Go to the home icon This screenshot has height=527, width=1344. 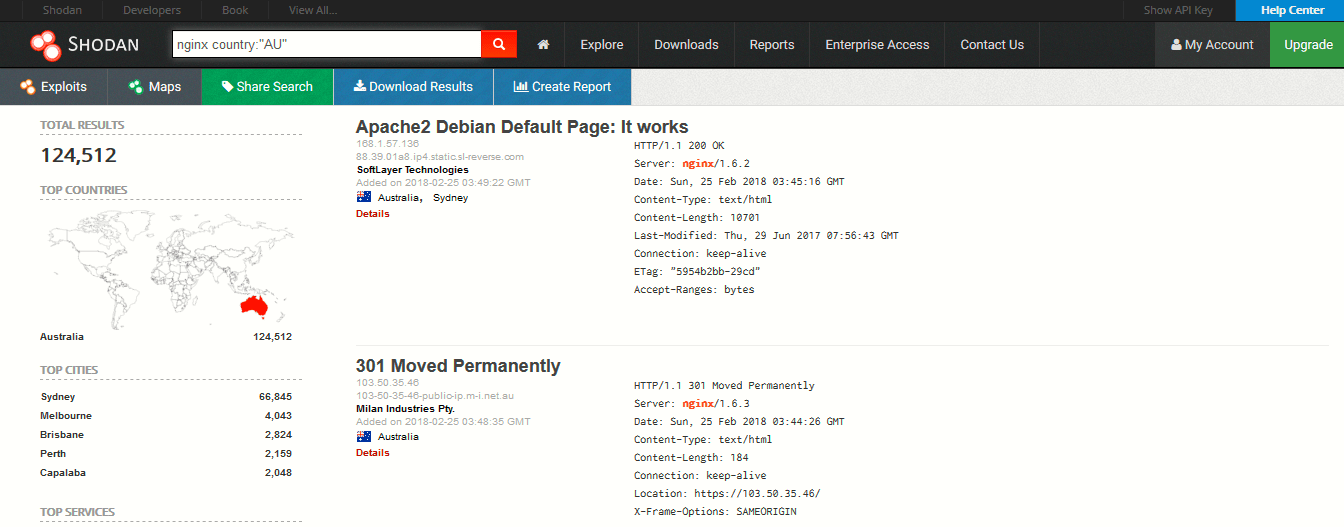pos(544,45)
